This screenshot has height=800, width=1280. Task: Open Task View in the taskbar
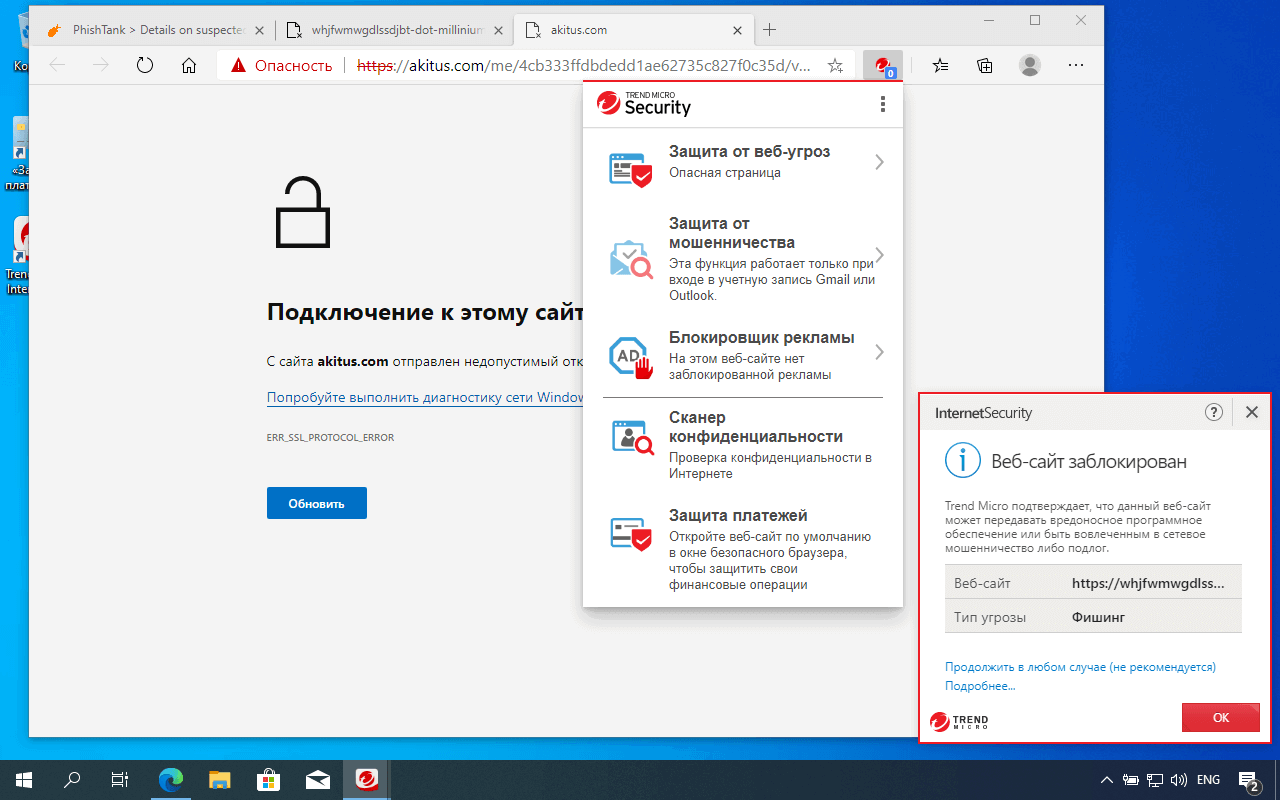click(120, 780)
